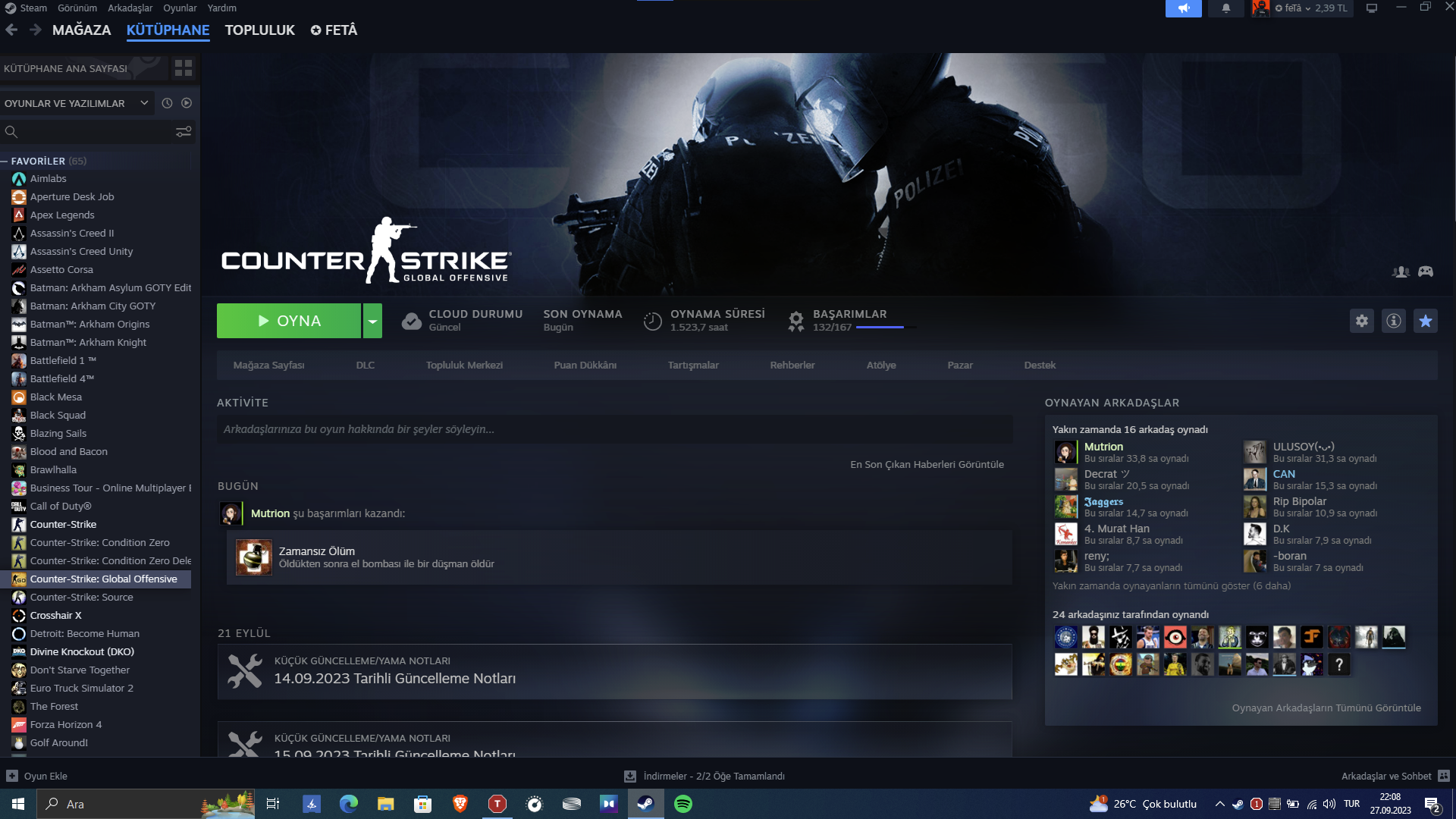
Task: Expand the play options dropdown arrow
Action: click(372, 321)
